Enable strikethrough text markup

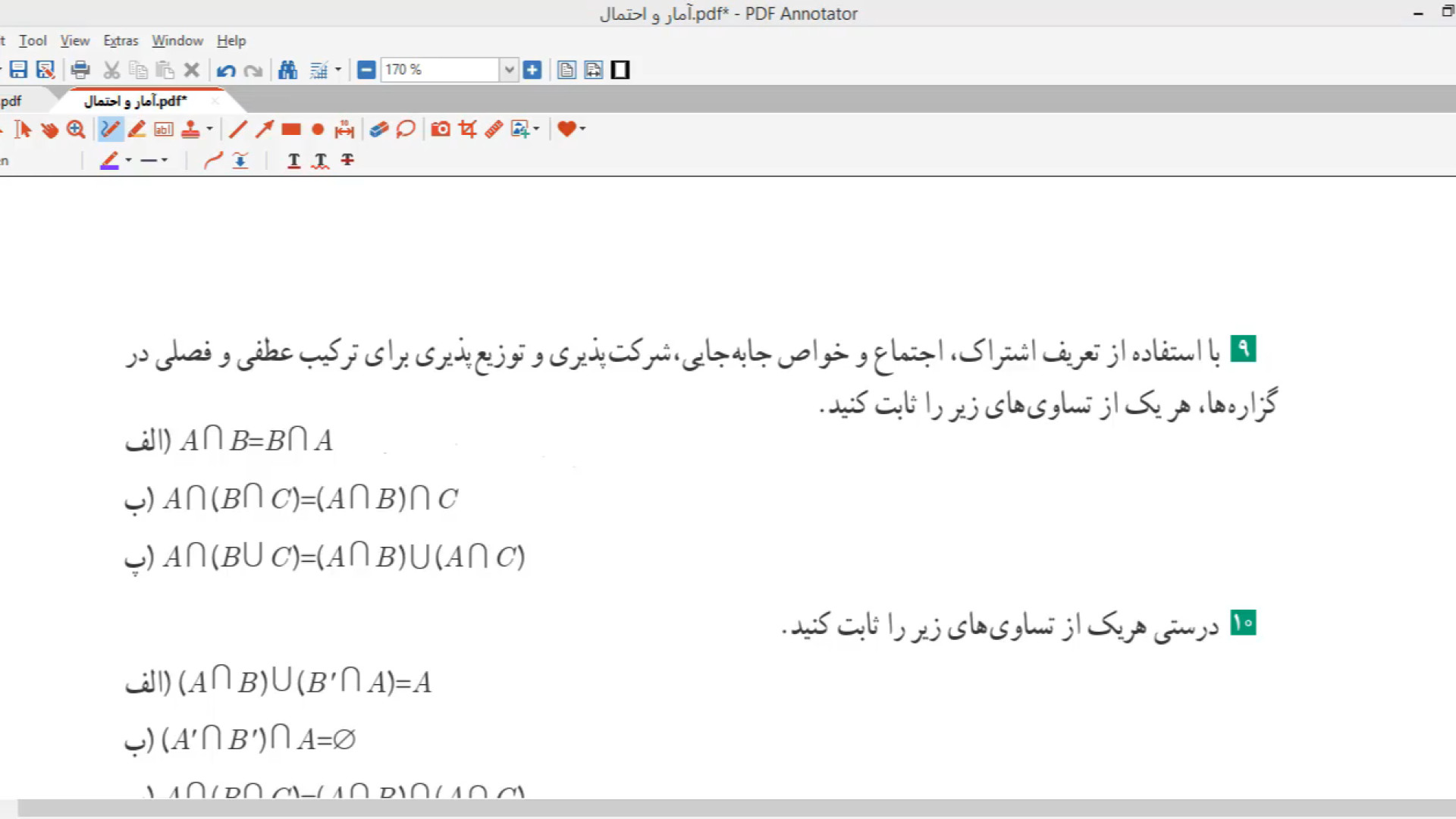click(x=347, y=160)
